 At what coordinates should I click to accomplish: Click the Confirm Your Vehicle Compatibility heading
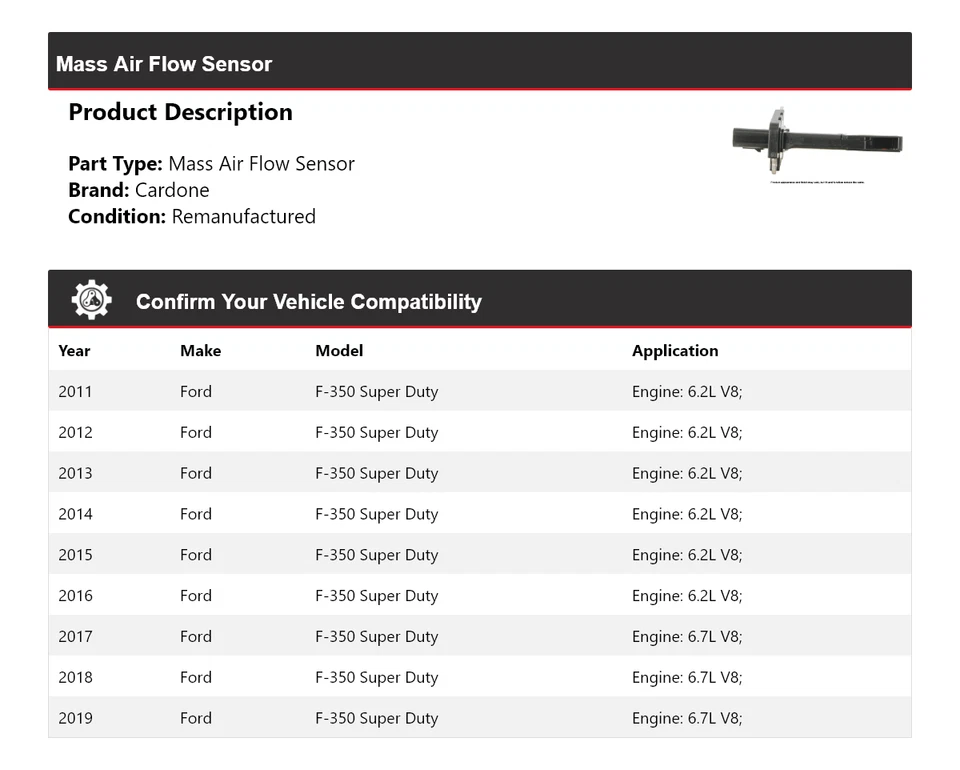(308, 302)
